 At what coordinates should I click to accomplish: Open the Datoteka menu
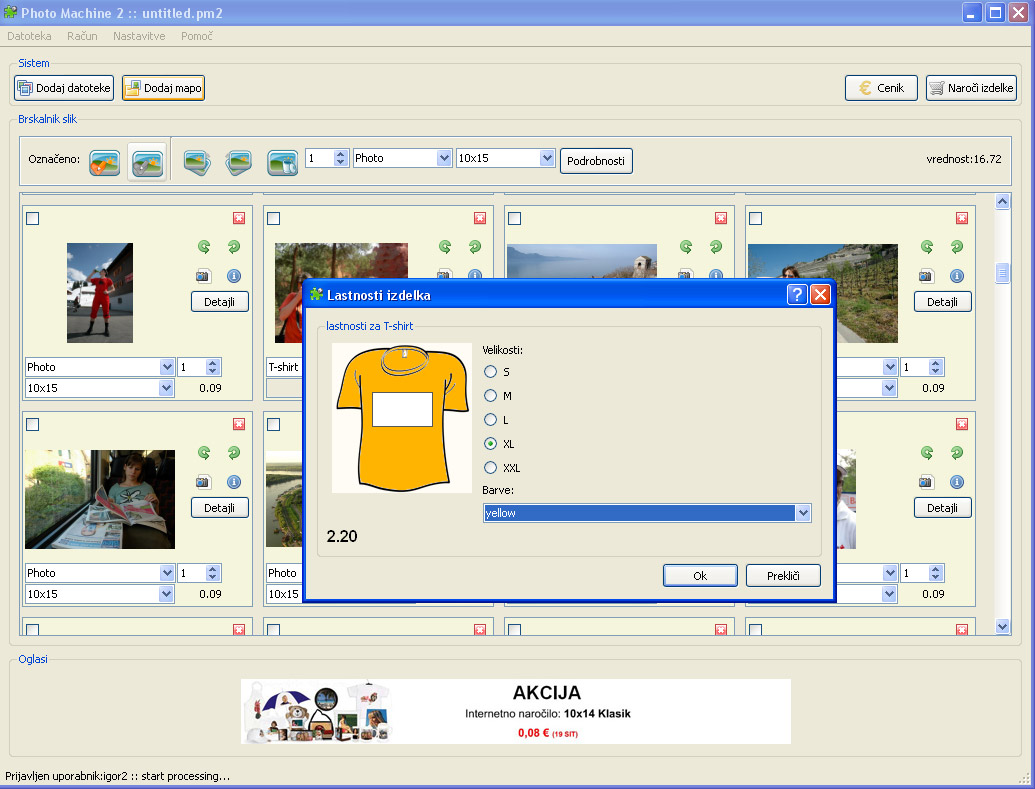(x=29, y=36)
